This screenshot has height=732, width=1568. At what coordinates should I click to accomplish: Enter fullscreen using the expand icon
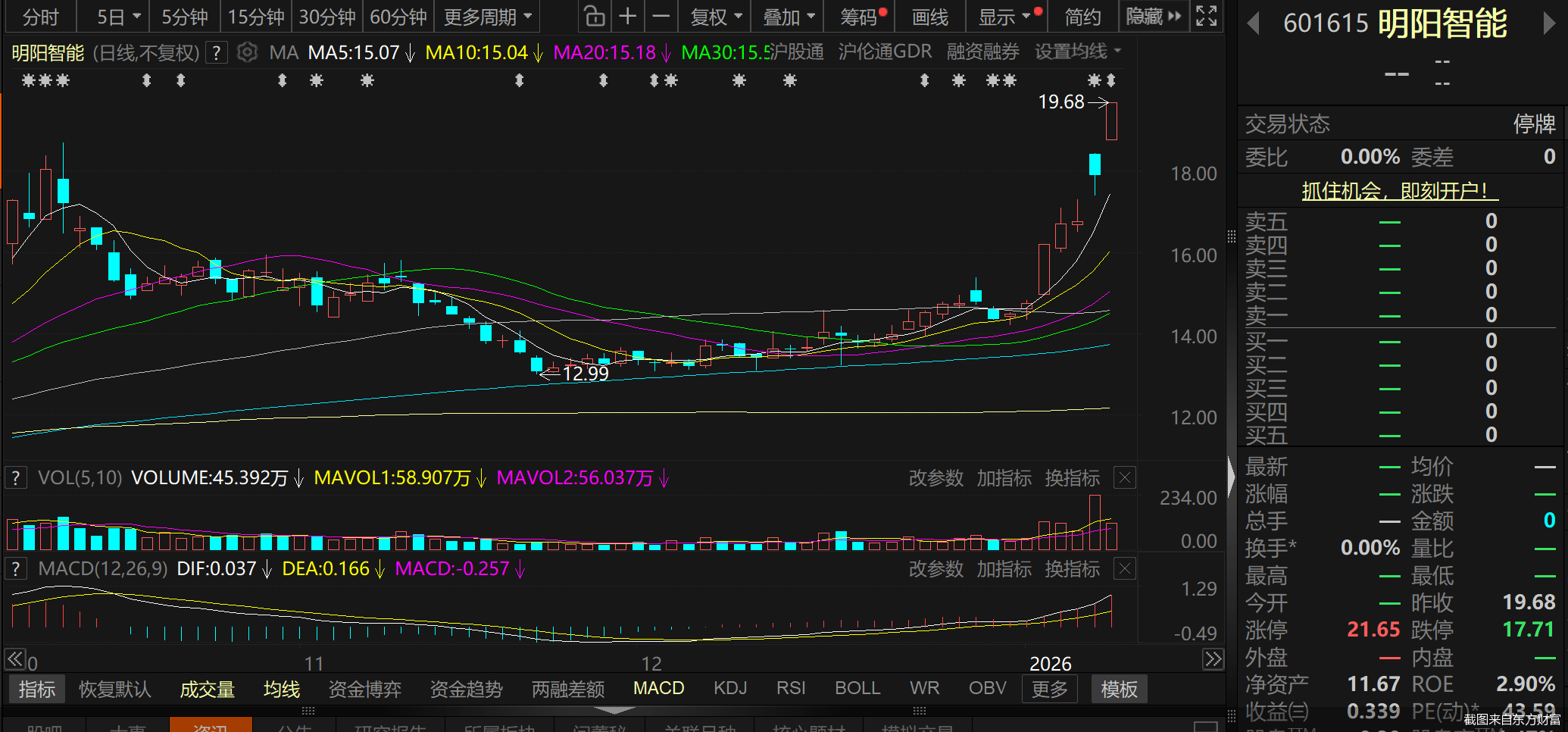[1206, 15]
